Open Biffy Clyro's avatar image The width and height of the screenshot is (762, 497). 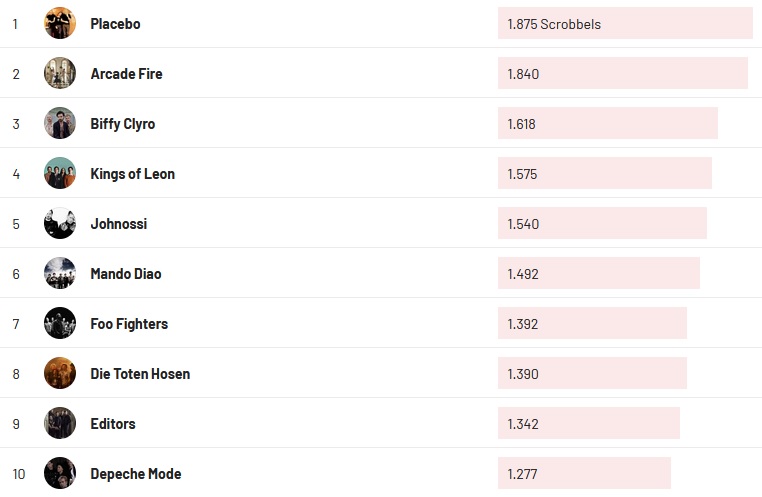click(60, 123)
